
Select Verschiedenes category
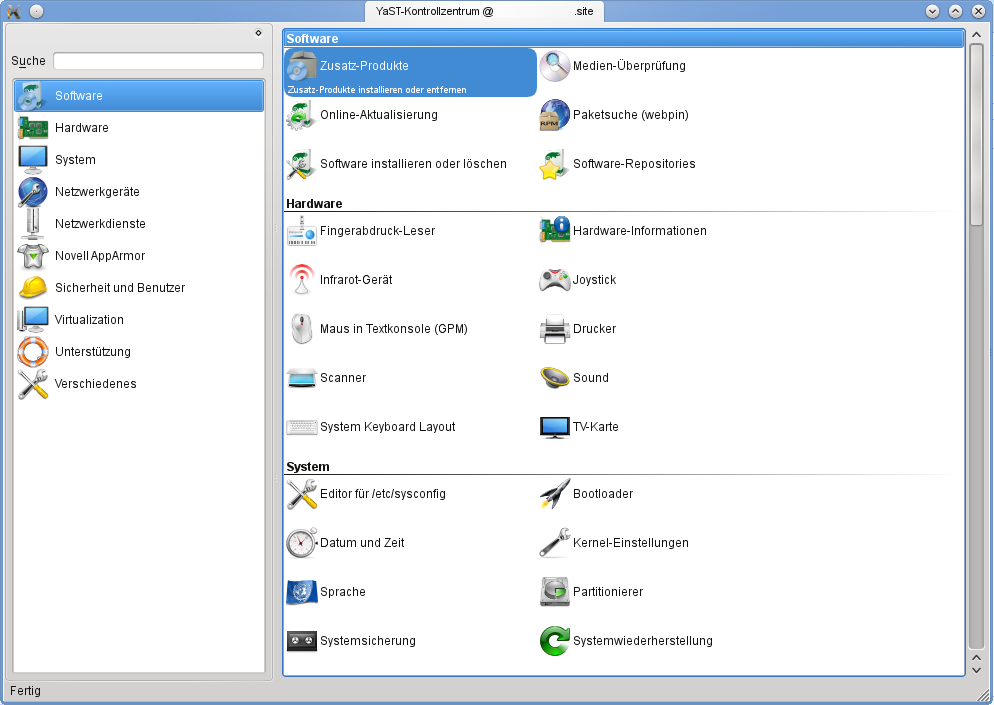139,384
